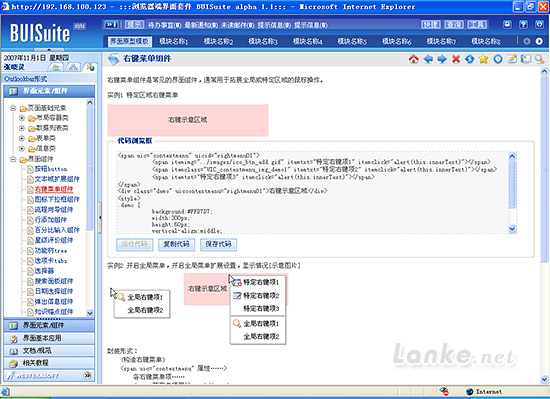The height and width of the screenshot is (399, 550).
Task: Select 日期选择组件 tree item
Action: coord(54,291)
